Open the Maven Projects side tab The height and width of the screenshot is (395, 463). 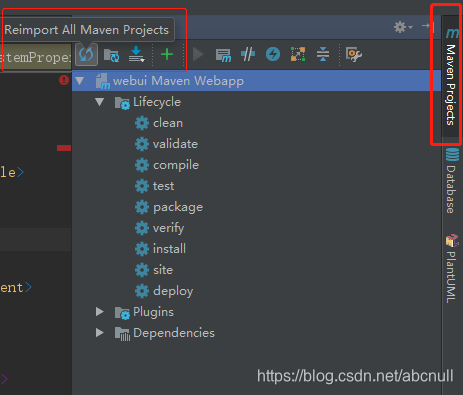[x=451, y=77]
